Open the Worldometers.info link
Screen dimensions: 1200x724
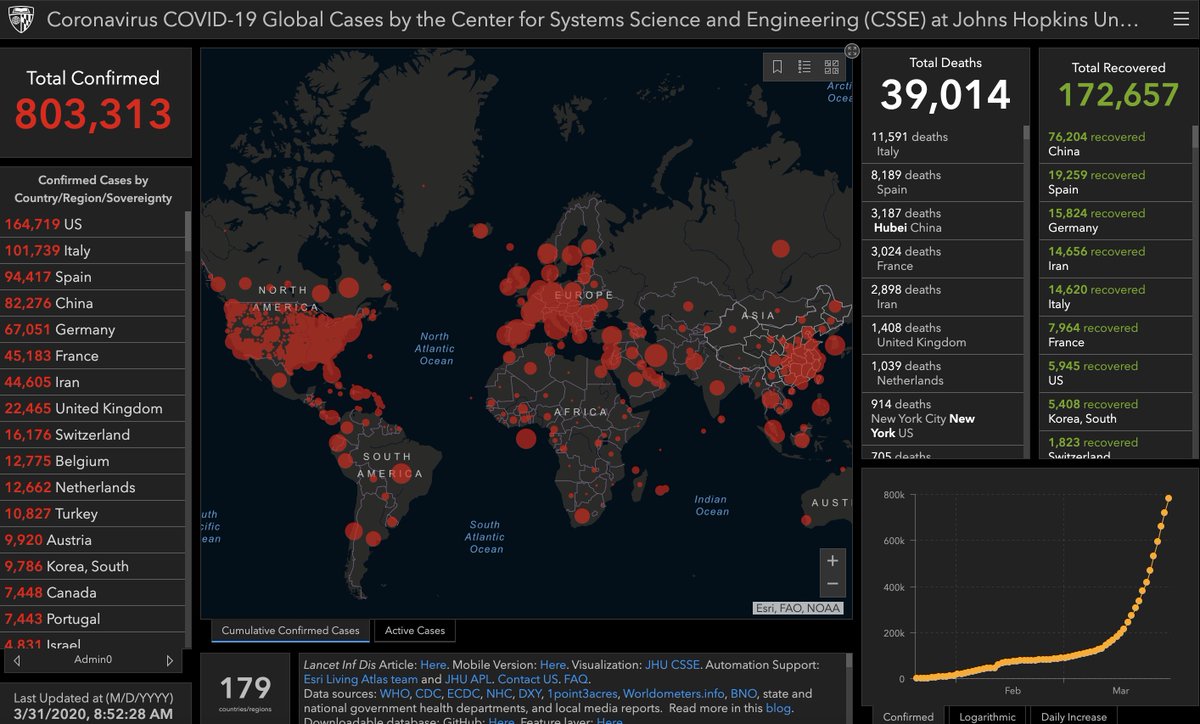[672, 693]
